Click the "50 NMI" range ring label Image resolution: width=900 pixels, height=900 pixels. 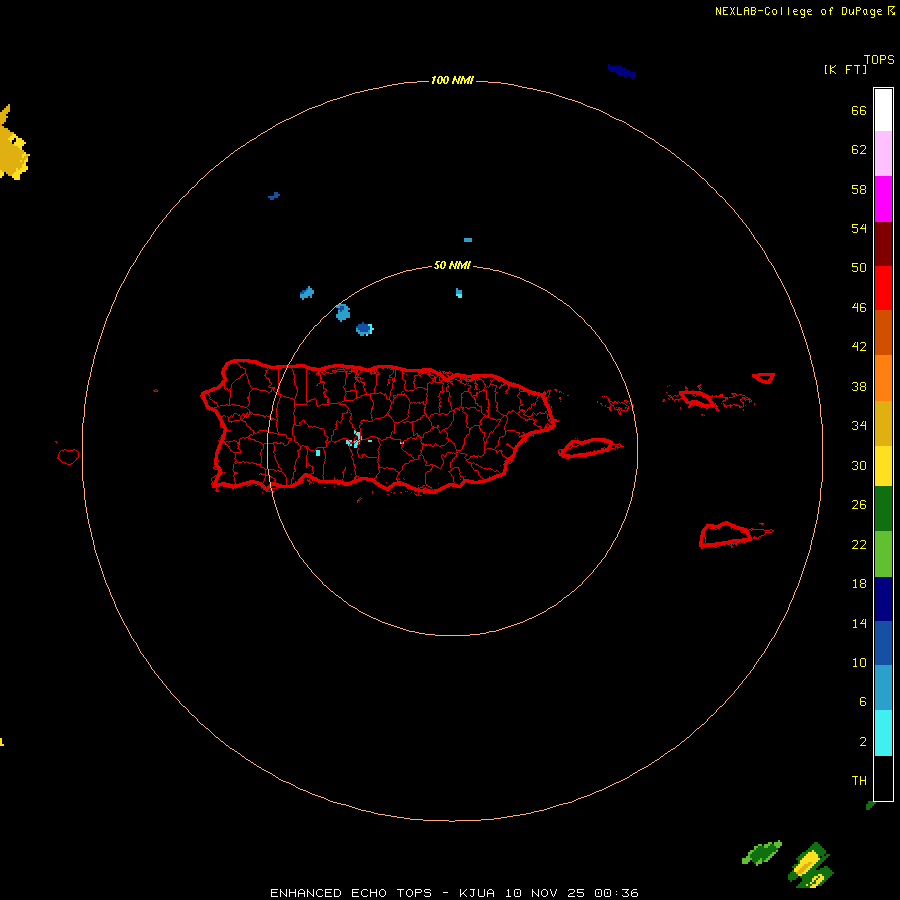(452, 265)
